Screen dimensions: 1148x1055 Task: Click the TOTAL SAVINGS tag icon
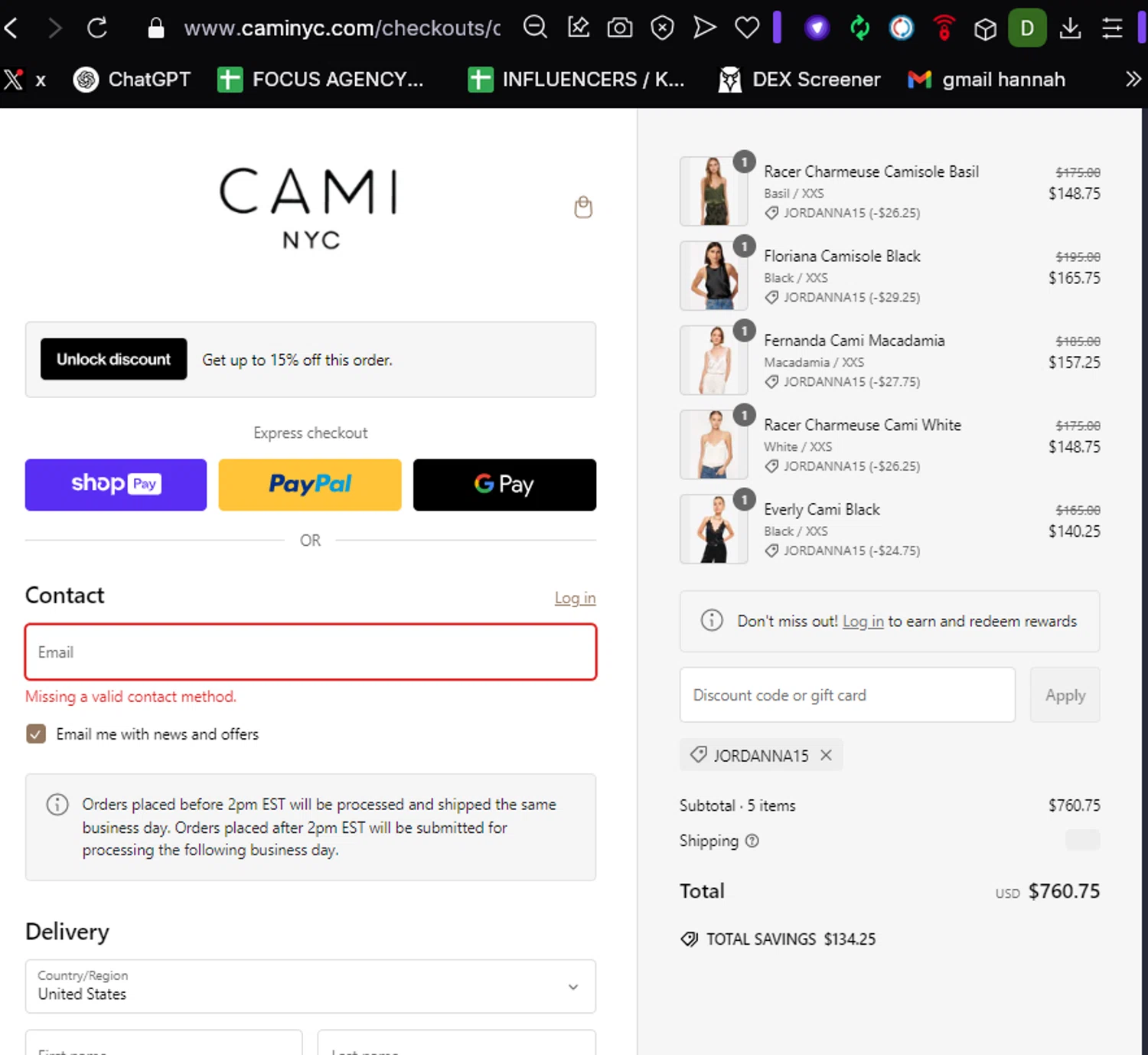point(690,939)
